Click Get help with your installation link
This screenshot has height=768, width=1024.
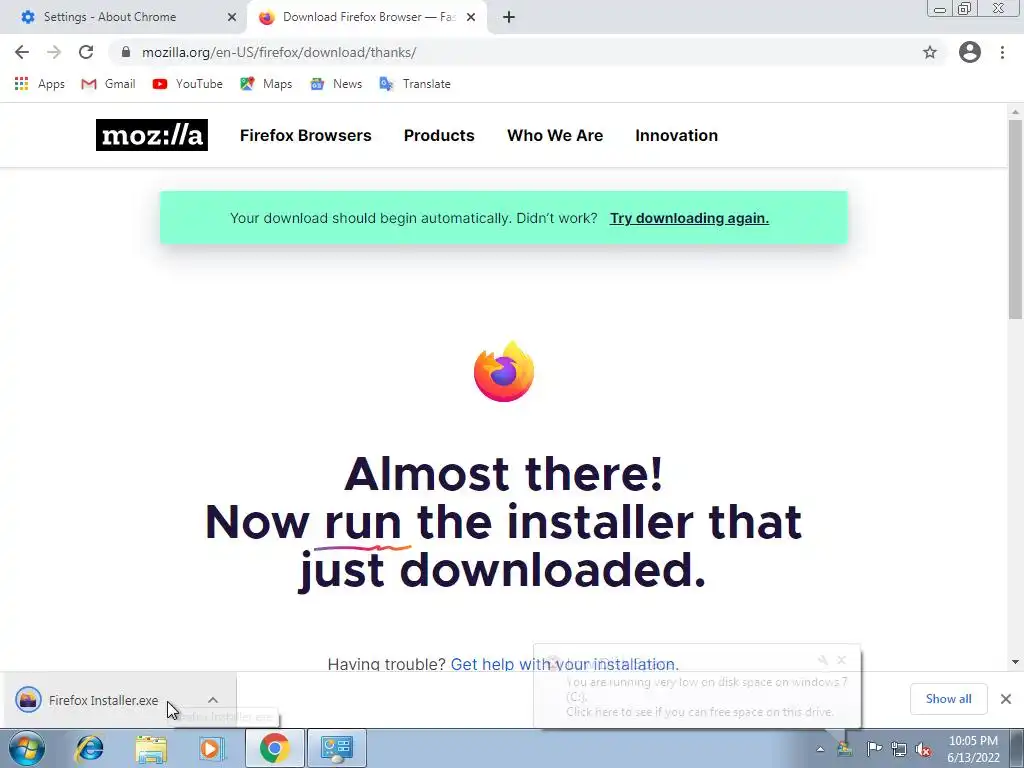(x=565, y=664)
